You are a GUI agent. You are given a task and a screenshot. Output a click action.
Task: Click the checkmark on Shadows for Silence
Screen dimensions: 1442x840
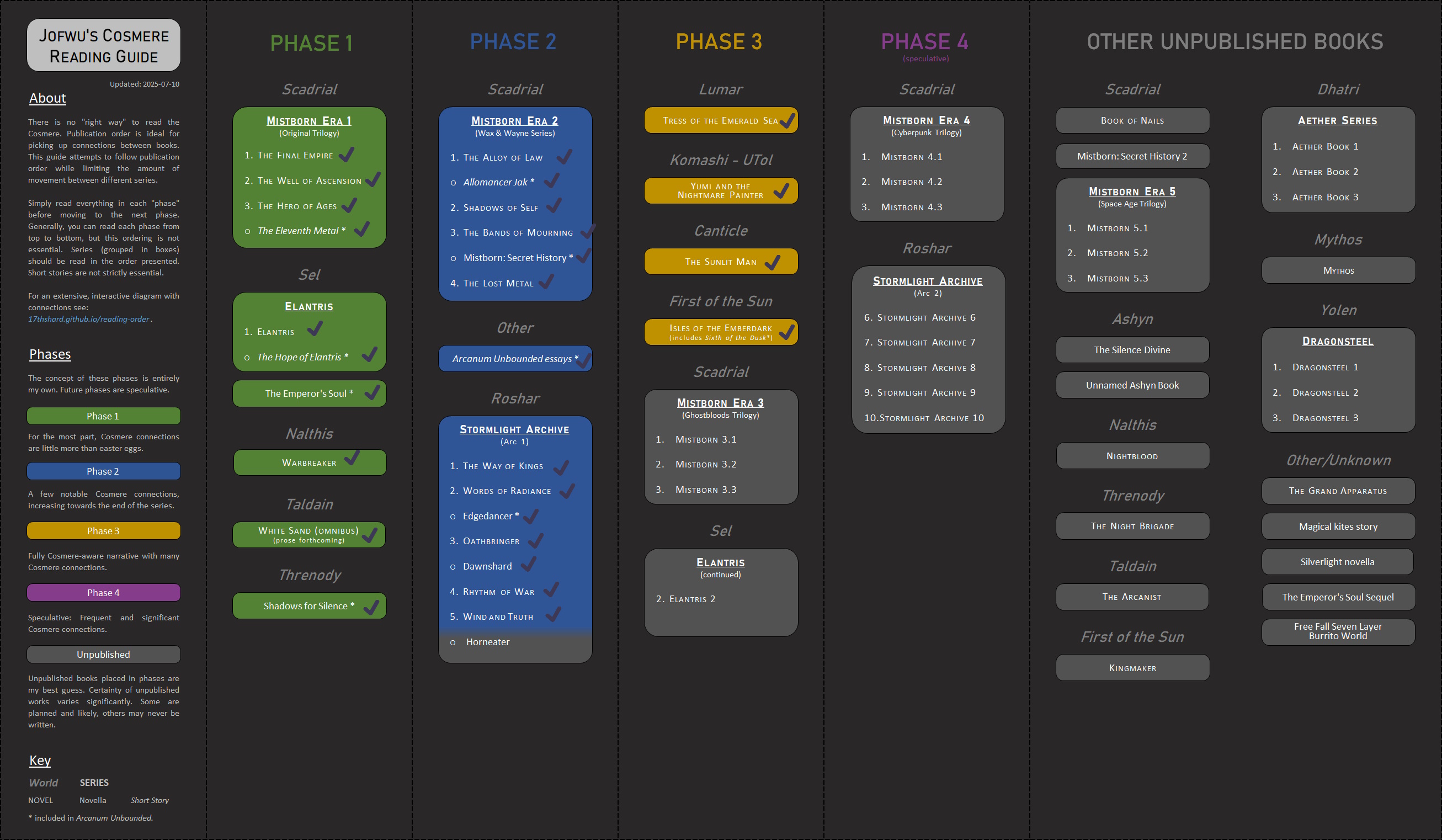(x=371, y=607)
